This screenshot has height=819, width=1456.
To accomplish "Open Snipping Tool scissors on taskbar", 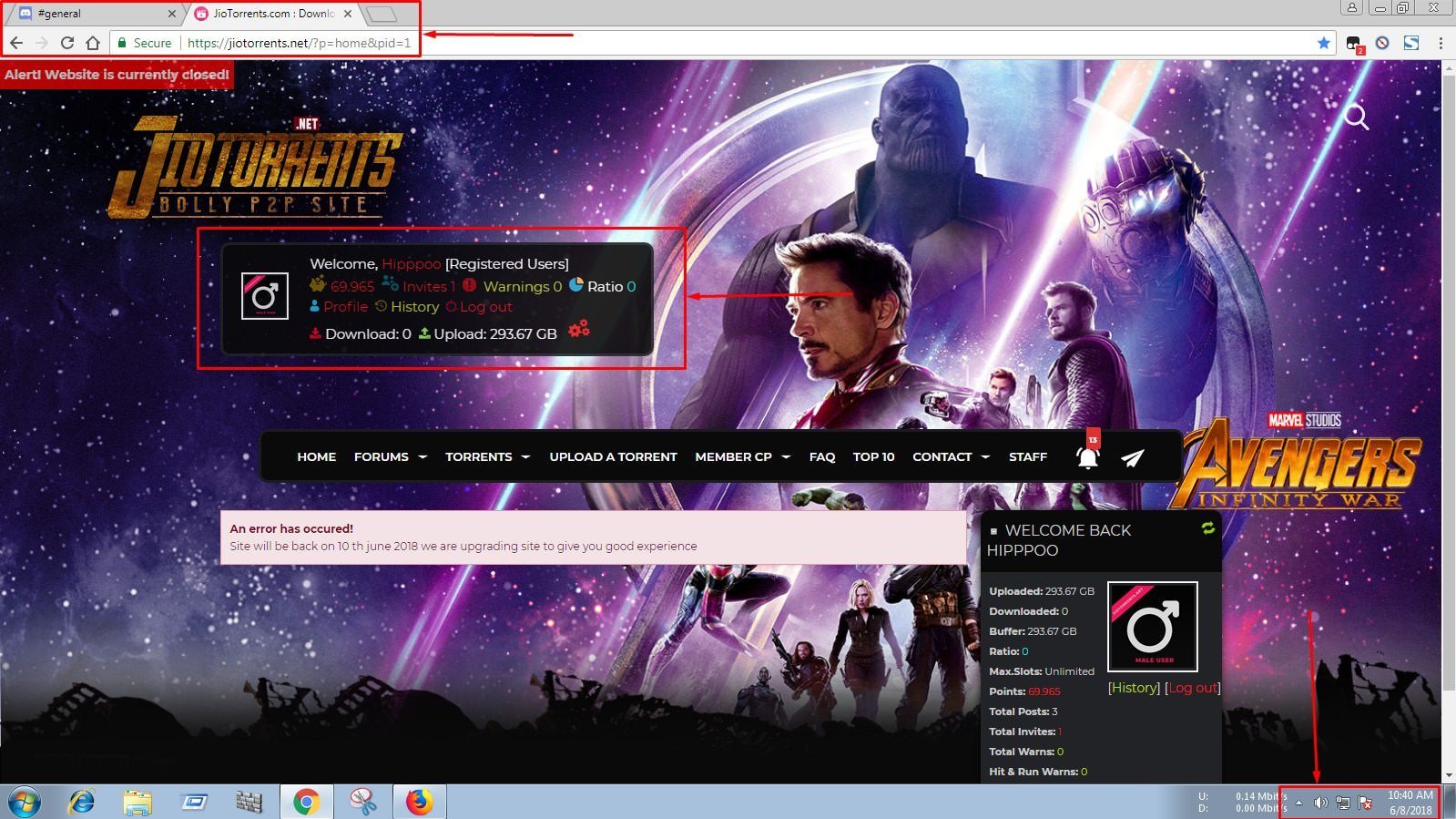I will point(362,802).
